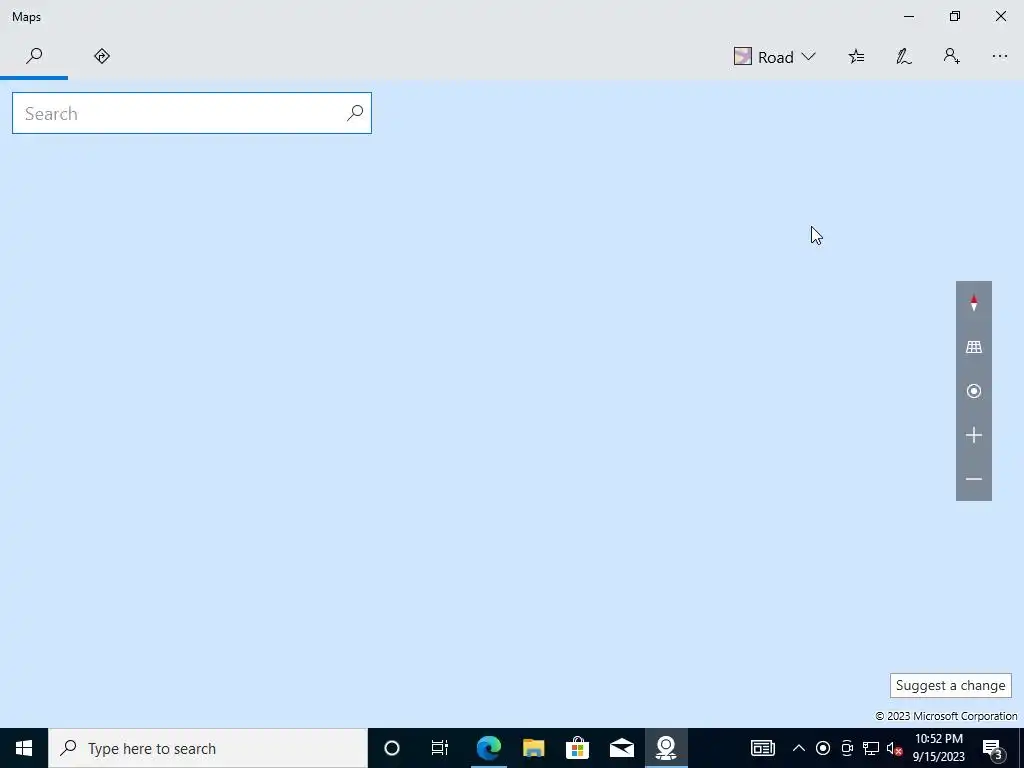The width and height of the screenshot is (1024, 768).
Task: Open News and interests widget
Action: click(762, 748)
